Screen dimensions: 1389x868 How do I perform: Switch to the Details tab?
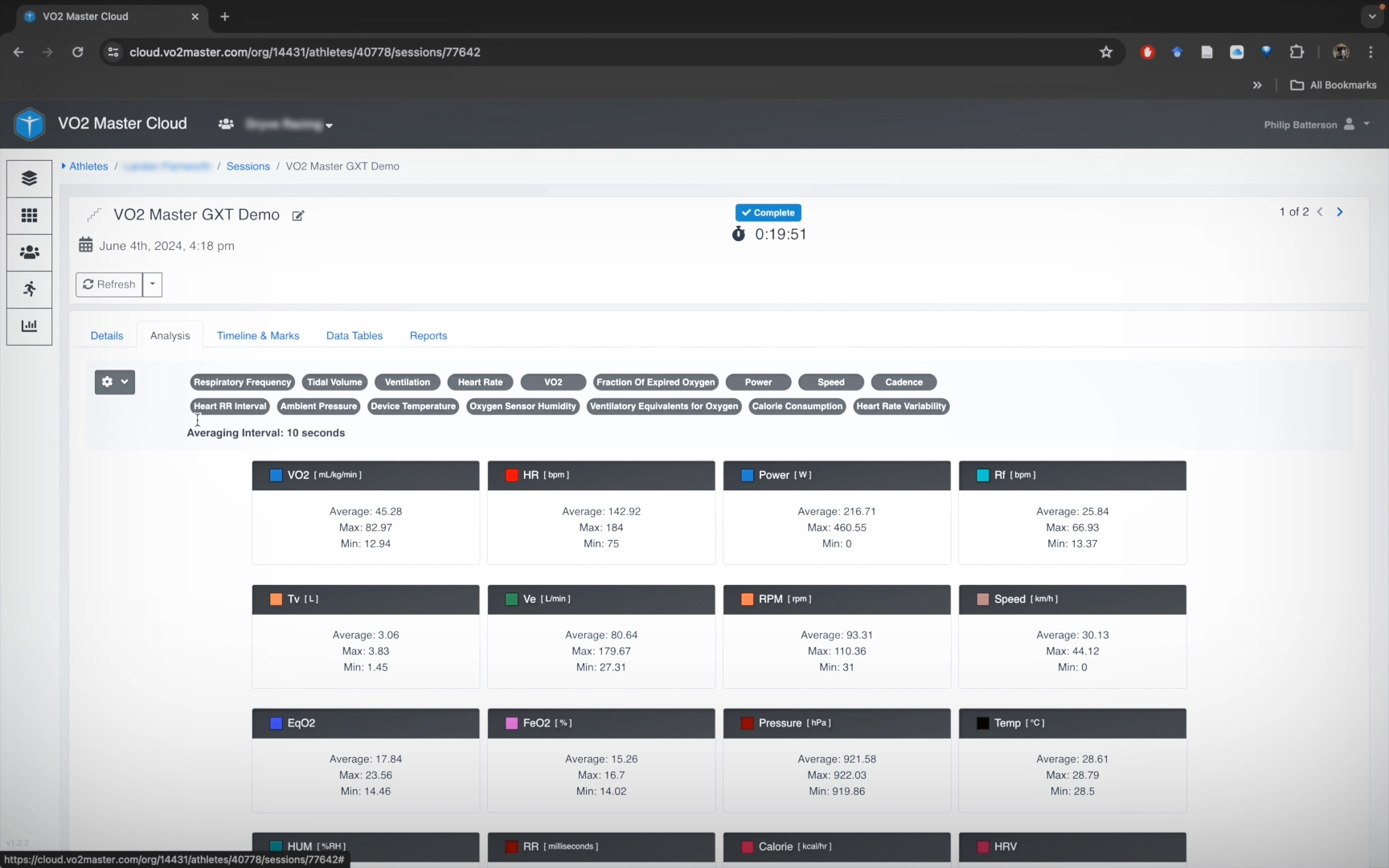coord(107,336)
